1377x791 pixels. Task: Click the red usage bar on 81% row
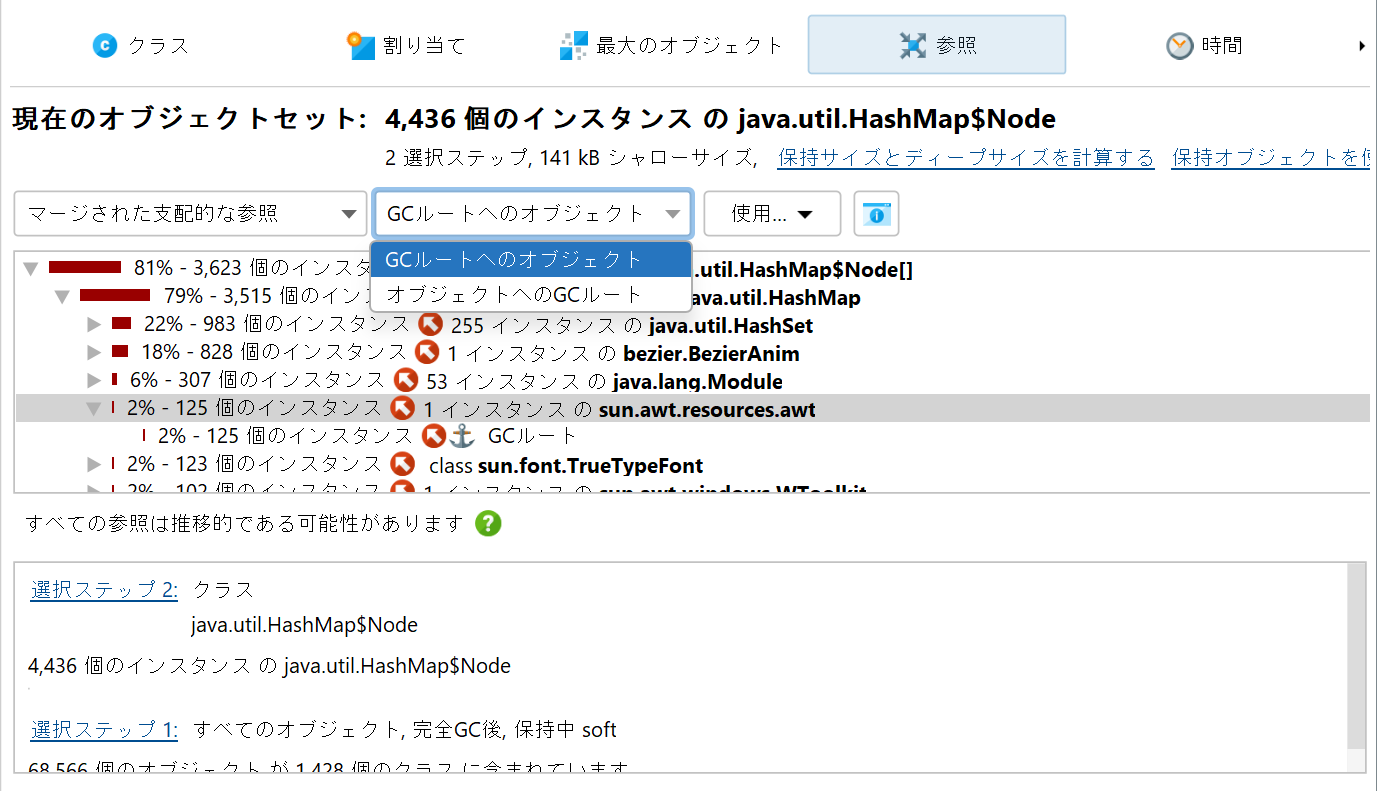[x=85, y=267]
